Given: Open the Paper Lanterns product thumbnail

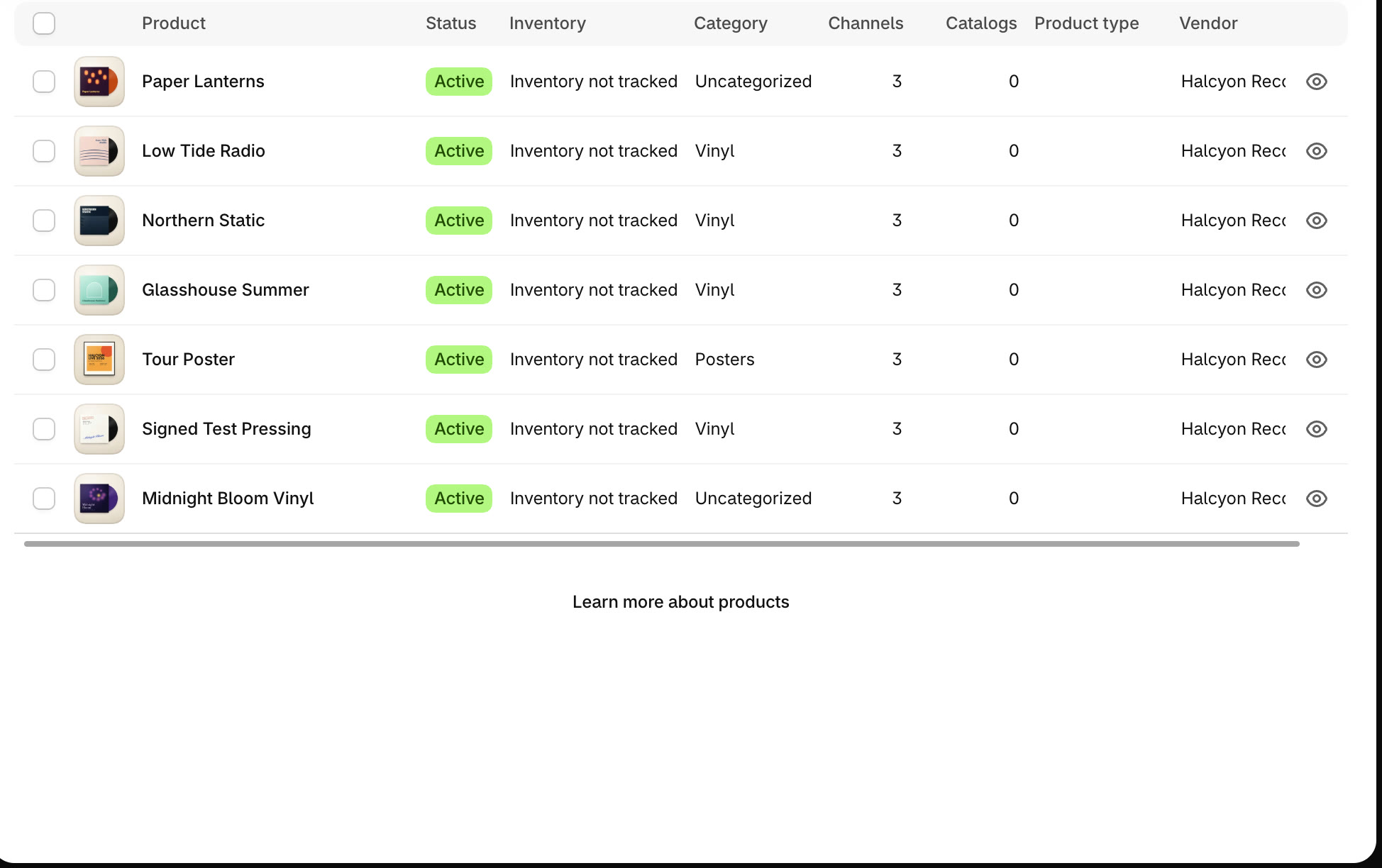Looking at the screenshot, I should pyautogui.click(x=99, y=82).
